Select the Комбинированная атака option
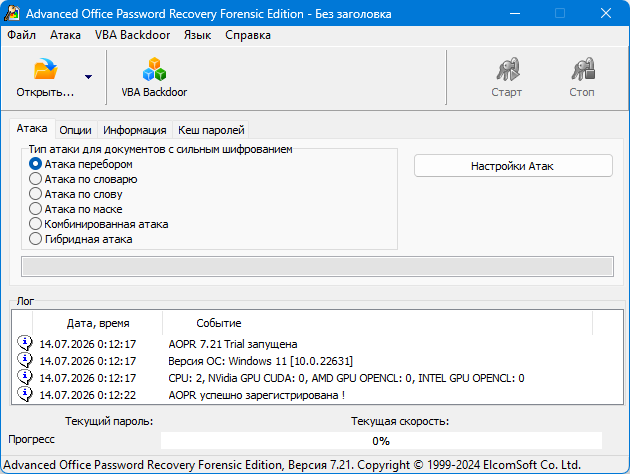The image size is (630, 474). point(98,224)
